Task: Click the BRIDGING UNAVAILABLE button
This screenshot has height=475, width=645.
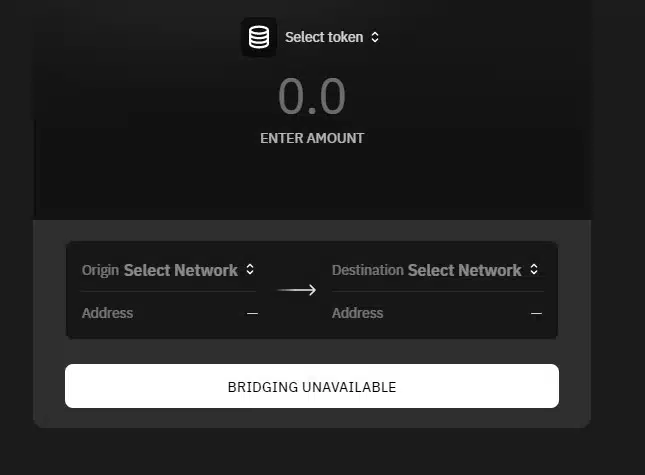Action: [x=312, y=386]
